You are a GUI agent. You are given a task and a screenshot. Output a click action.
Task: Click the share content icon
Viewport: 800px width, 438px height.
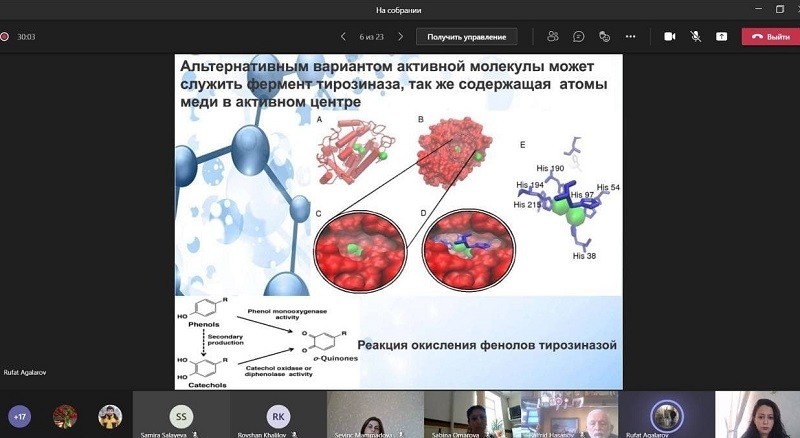pyautogui.click(x=721, y=36)
